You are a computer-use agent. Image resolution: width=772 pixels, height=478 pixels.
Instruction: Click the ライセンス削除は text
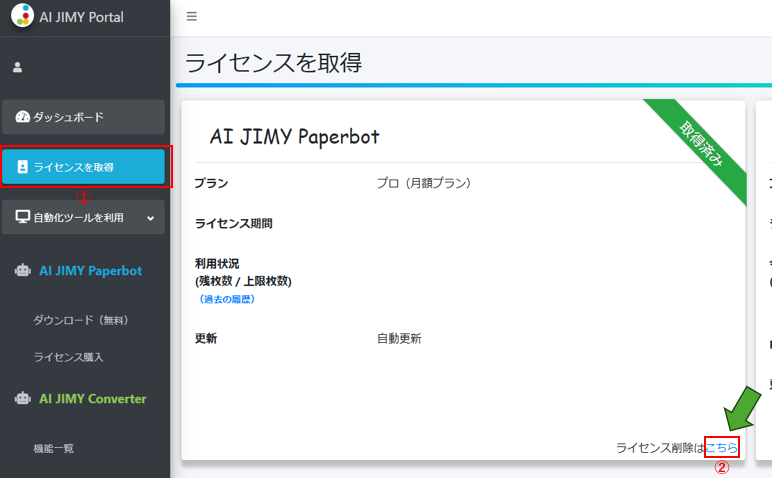pyautogui.click(x=660, y=448)
